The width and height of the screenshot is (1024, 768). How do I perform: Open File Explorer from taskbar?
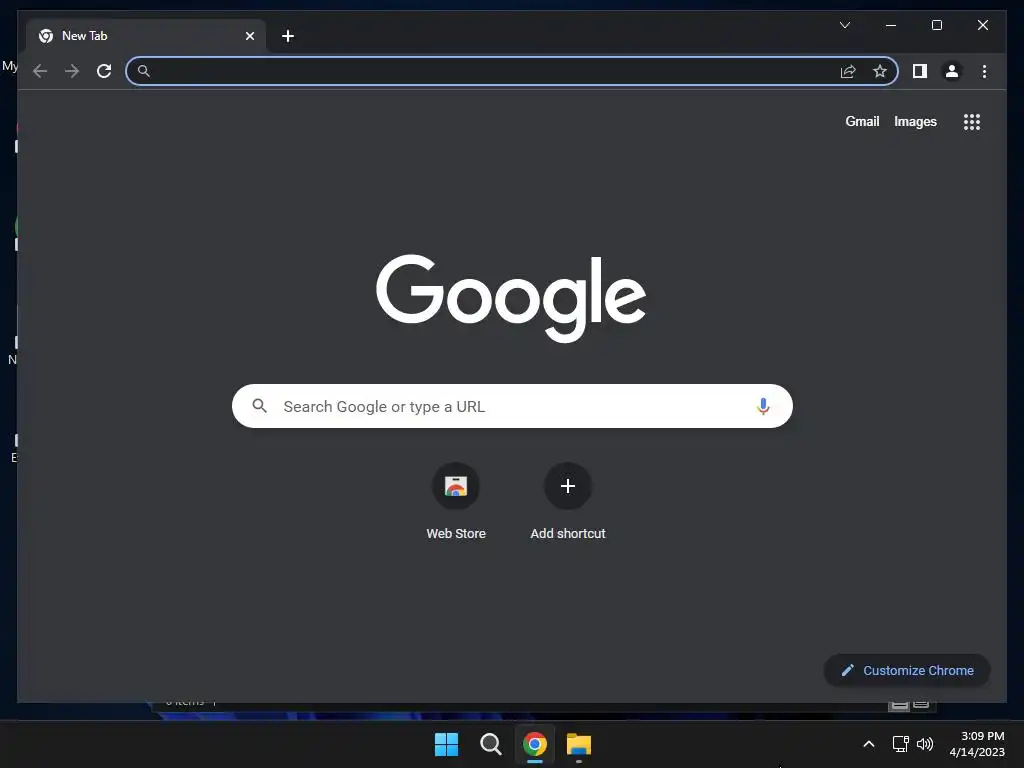(x=579, y=744)
